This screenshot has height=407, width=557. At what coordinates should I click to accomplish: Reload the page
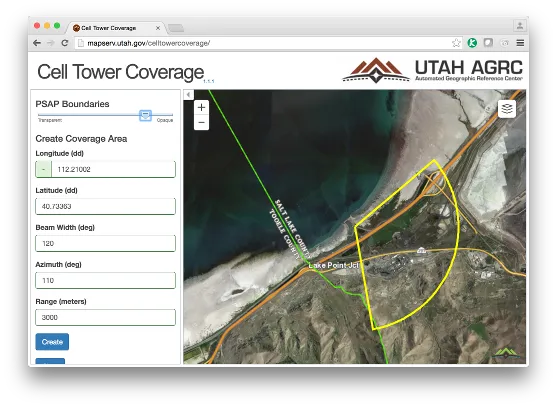tap(64, 43)
